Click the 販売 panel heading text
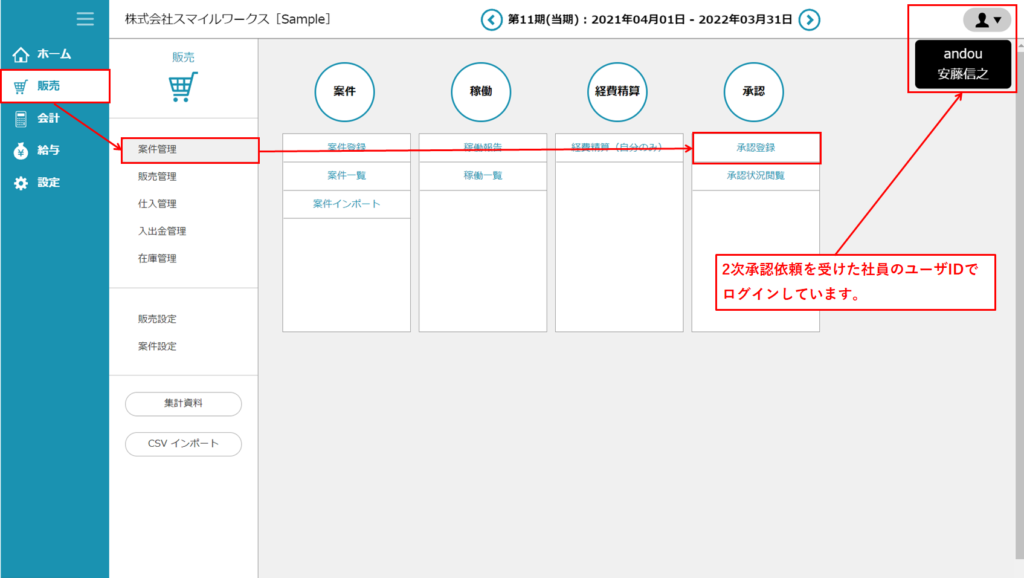Screen dimensions: 1024x578 click(x=184, y=57)
